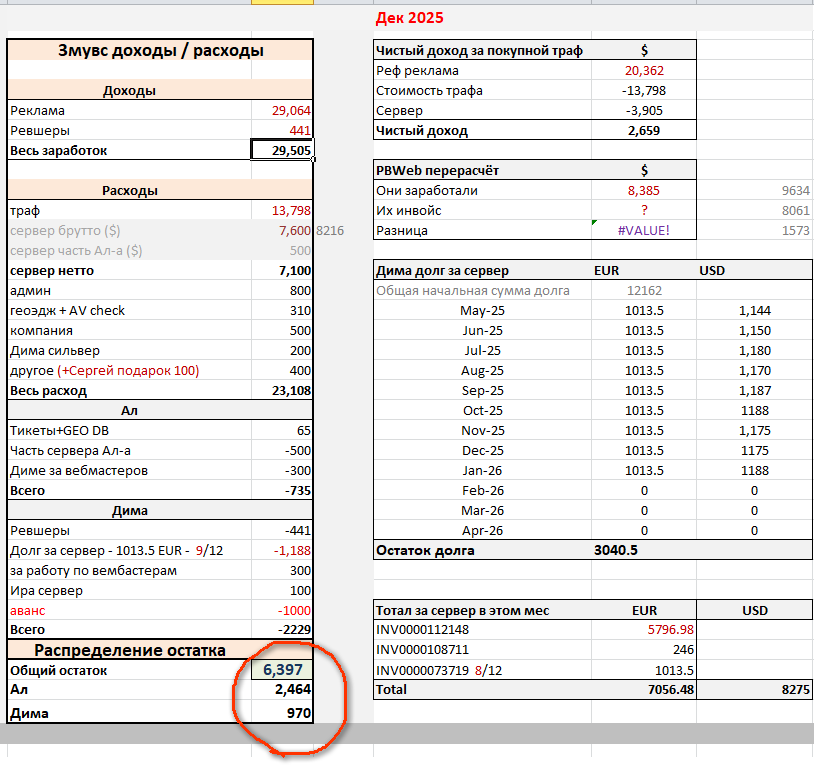The width and height of the screenshot is (814, 769).
Task: Select the Общий остаток value cell 6,397
Action: pos(282,671)
